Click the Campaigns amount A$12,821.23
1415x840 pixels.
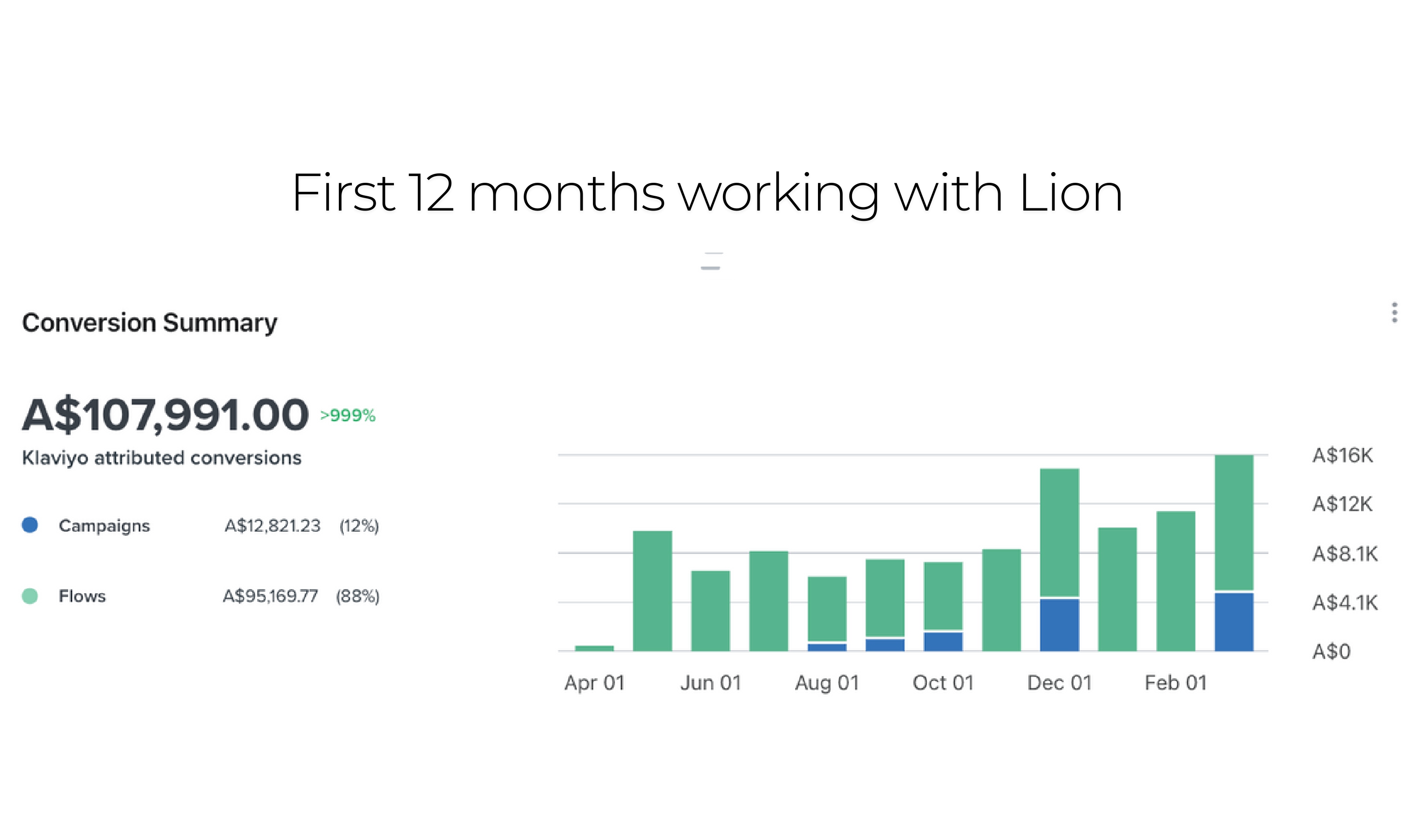[x=273, y=526]
